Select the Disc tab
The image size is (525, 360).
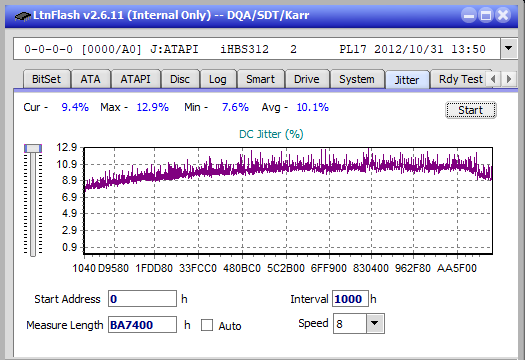(180, 79)
